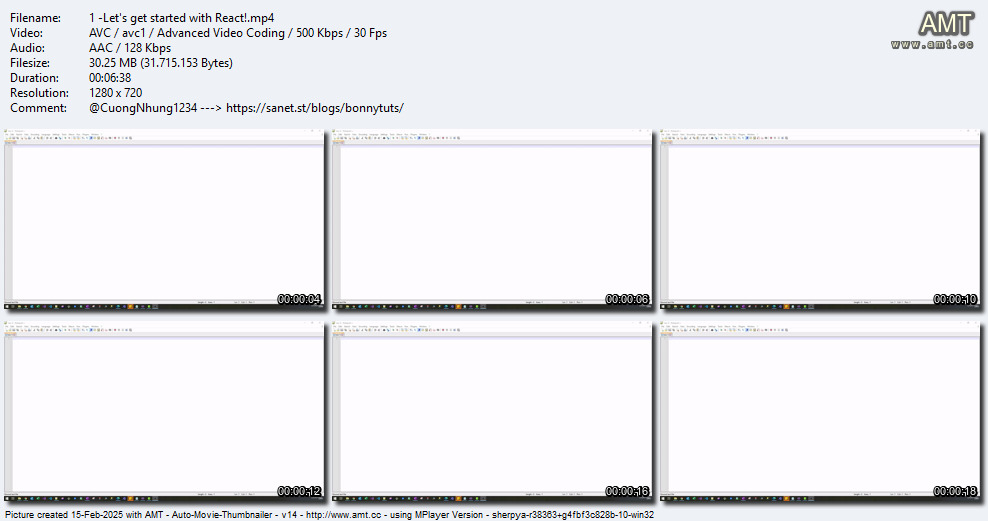Select the thumbnail frame at 00:00:10
Image resolution: width=988 pixels, height=521 pixels.
820,219
